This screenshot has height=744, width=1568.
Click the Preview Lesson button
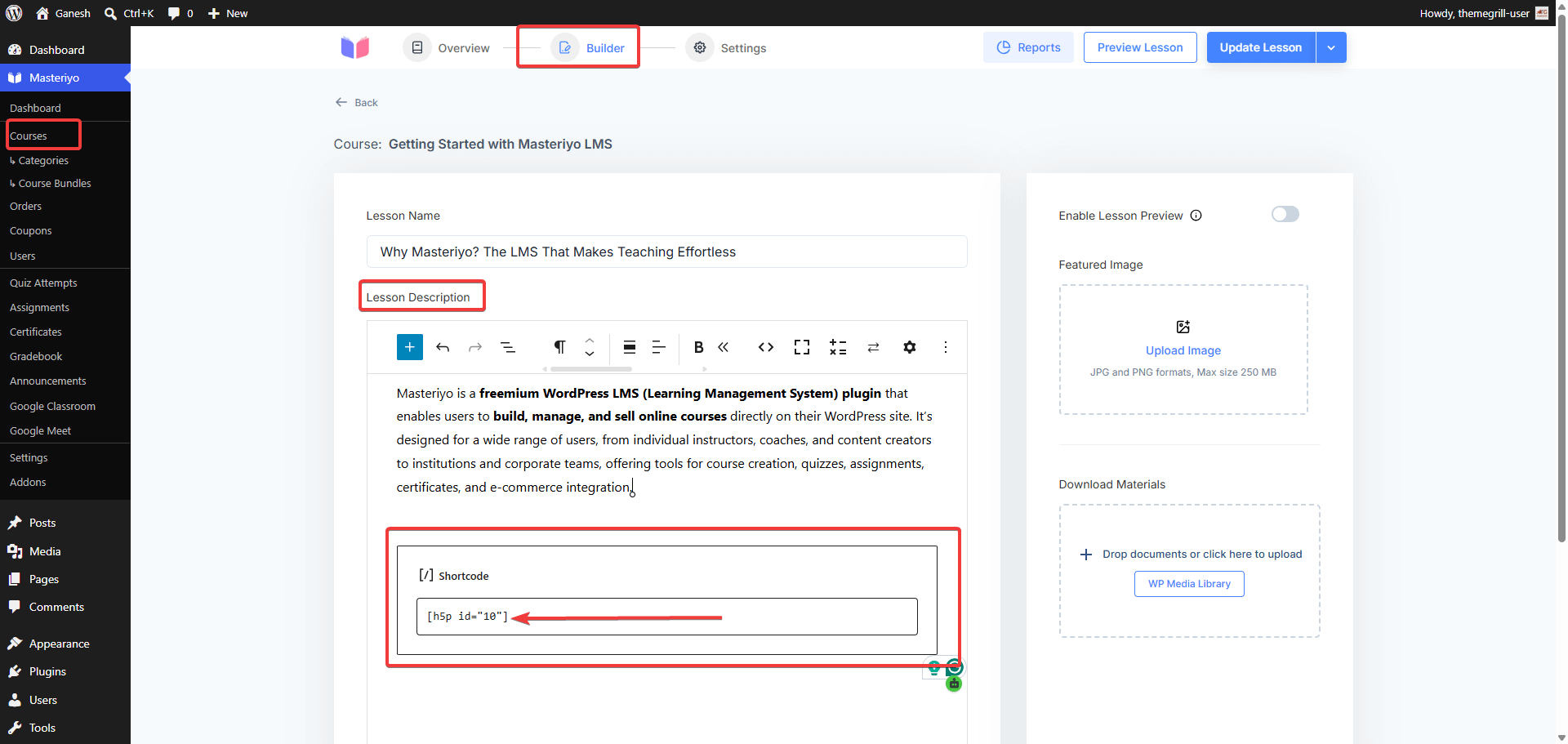click(1140, 47)
